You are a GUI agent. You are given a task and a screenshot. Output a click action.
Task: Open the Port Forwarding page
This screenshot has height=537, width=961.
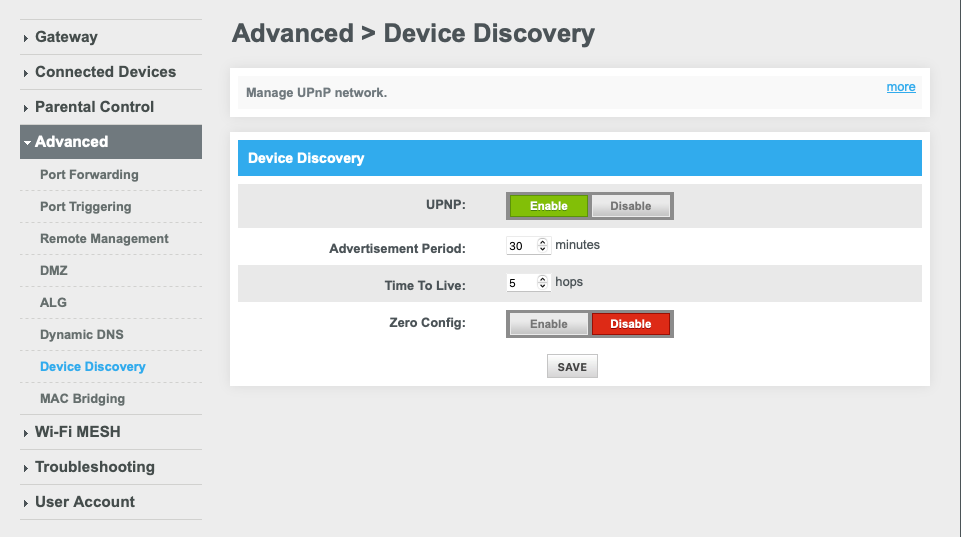tap(89, 175)
